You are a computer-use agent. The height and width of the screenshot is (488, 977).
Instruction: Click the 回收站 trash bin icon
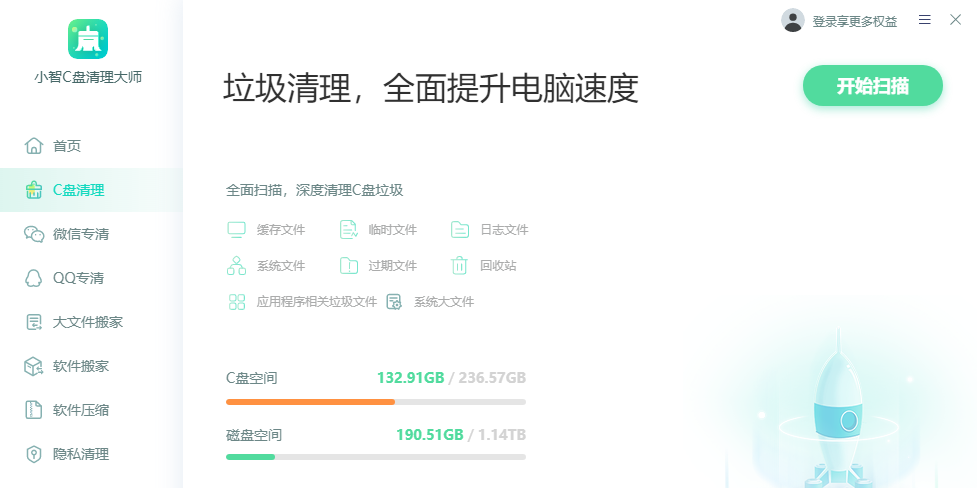pos(459,266)
